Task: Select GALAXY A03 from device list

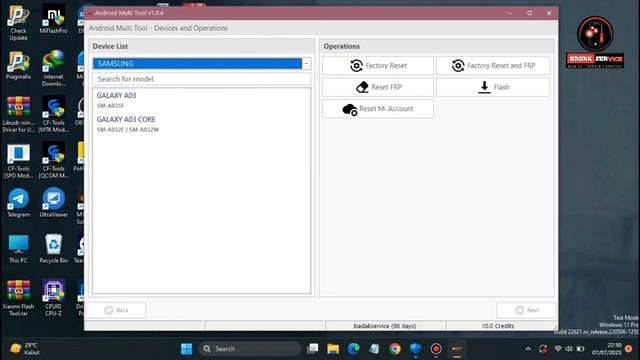Action: 202,100
